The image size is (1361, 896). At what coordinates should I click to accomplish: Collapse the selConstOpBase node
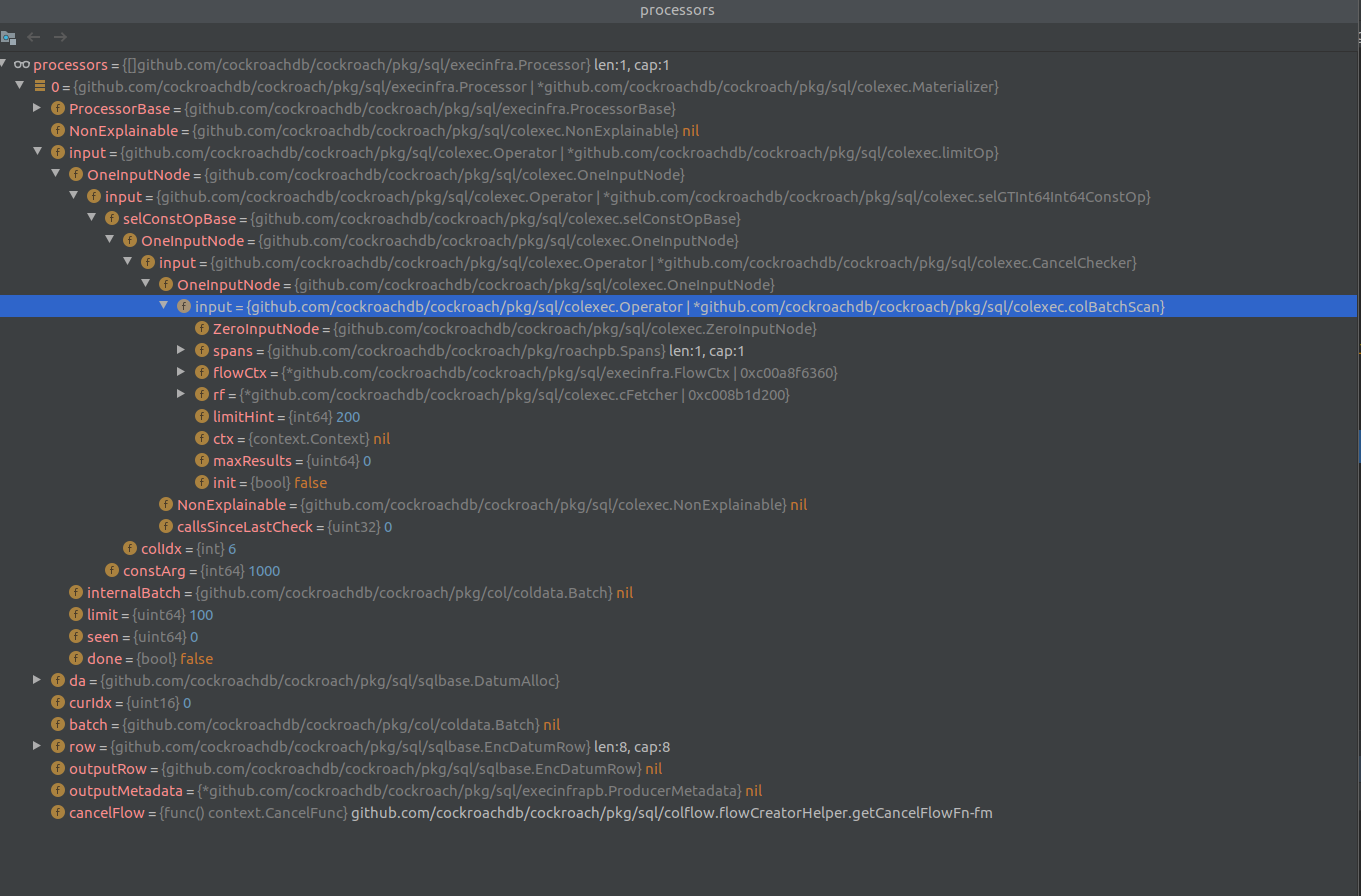point(92,218)
